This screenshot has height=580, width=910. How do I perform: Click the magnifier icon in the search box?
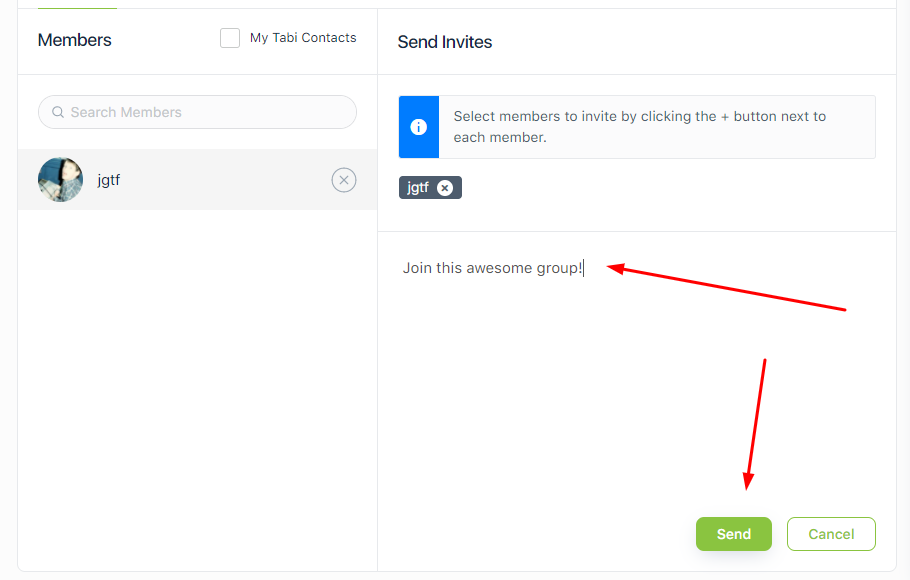point(58,112)
